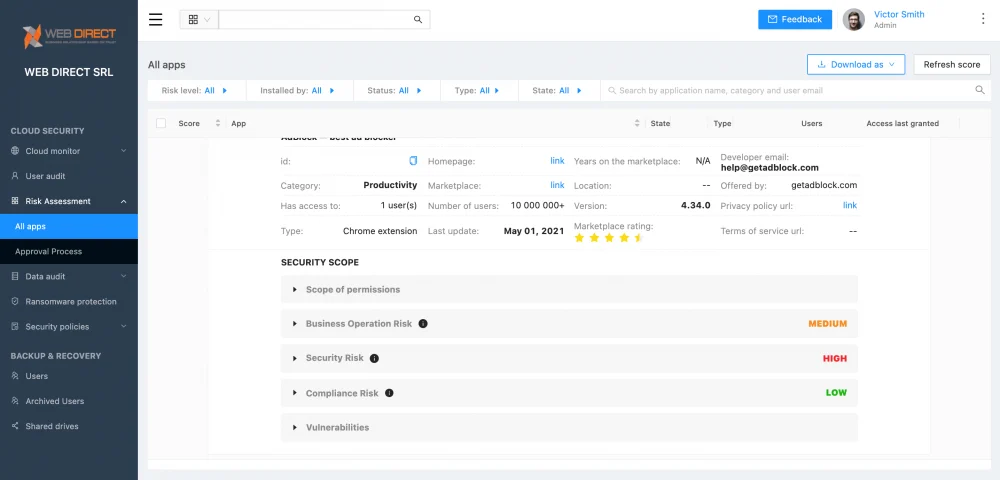Select All apps in sidebar
The height and width of the screenshot is (480, 1000).
[69, 226]
